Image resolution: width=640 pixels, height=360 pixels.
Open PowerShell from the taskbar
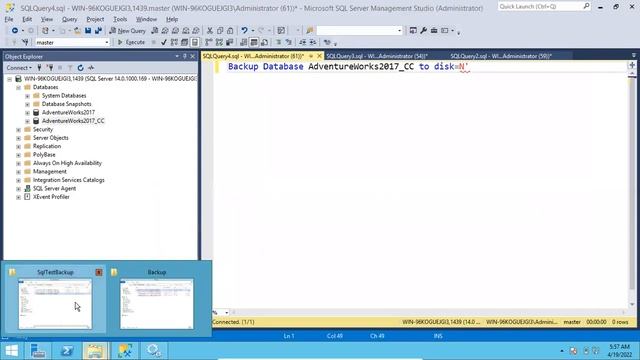pos(67,351)
